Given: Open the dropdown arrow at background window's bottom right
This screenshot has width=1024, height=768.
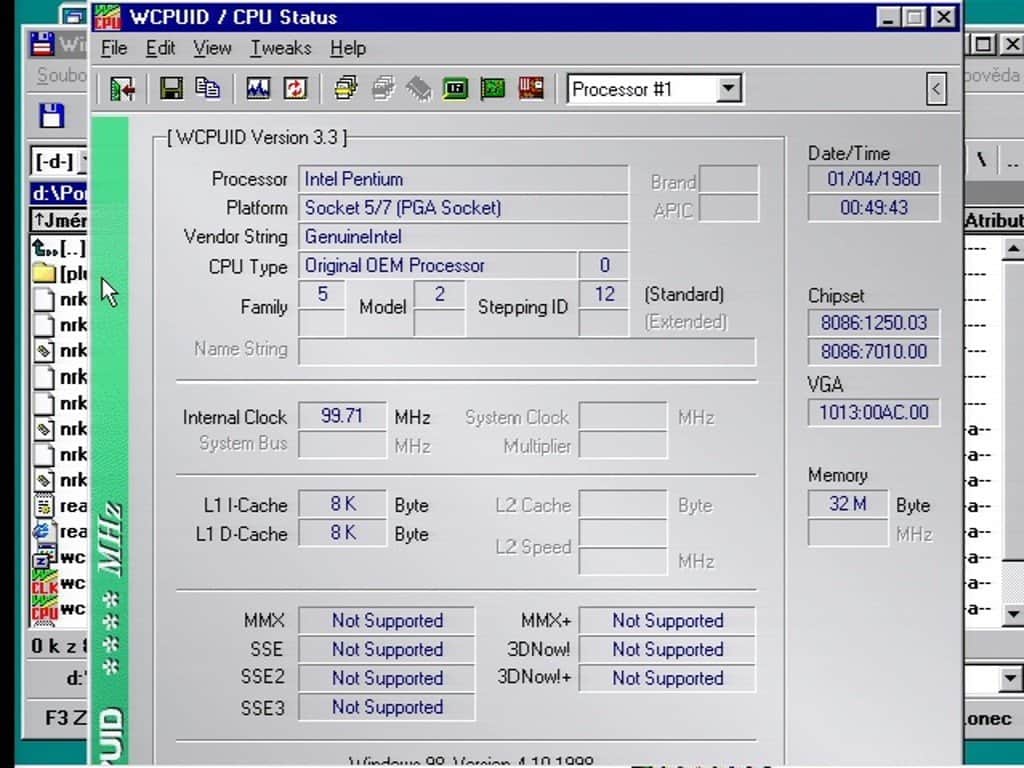Looking at the screenshot, I should [x=1010, y=679].
